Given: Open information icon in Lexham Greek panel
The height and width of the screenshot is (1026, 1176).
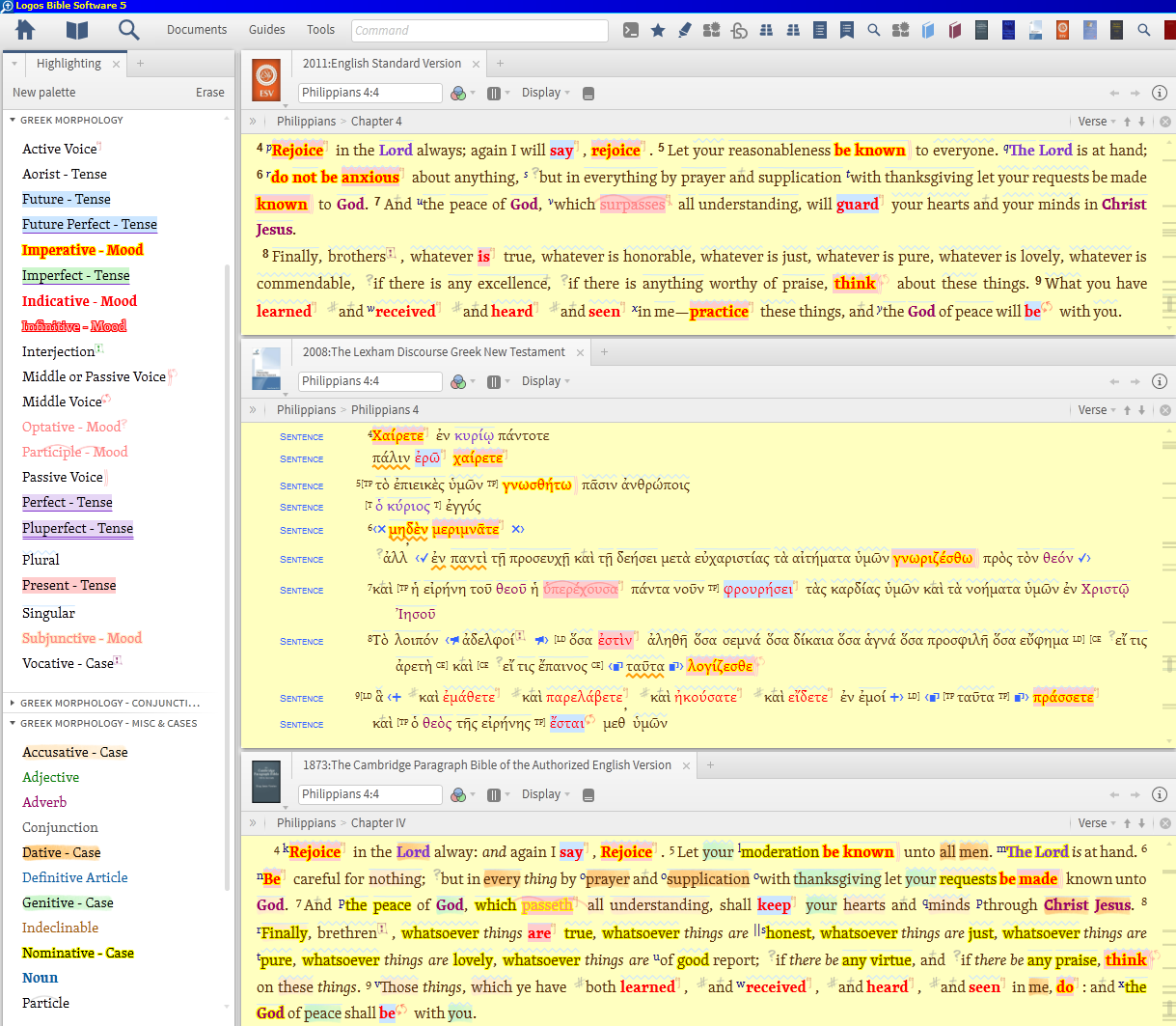Looking at the screenshot, I should 1160,381.
